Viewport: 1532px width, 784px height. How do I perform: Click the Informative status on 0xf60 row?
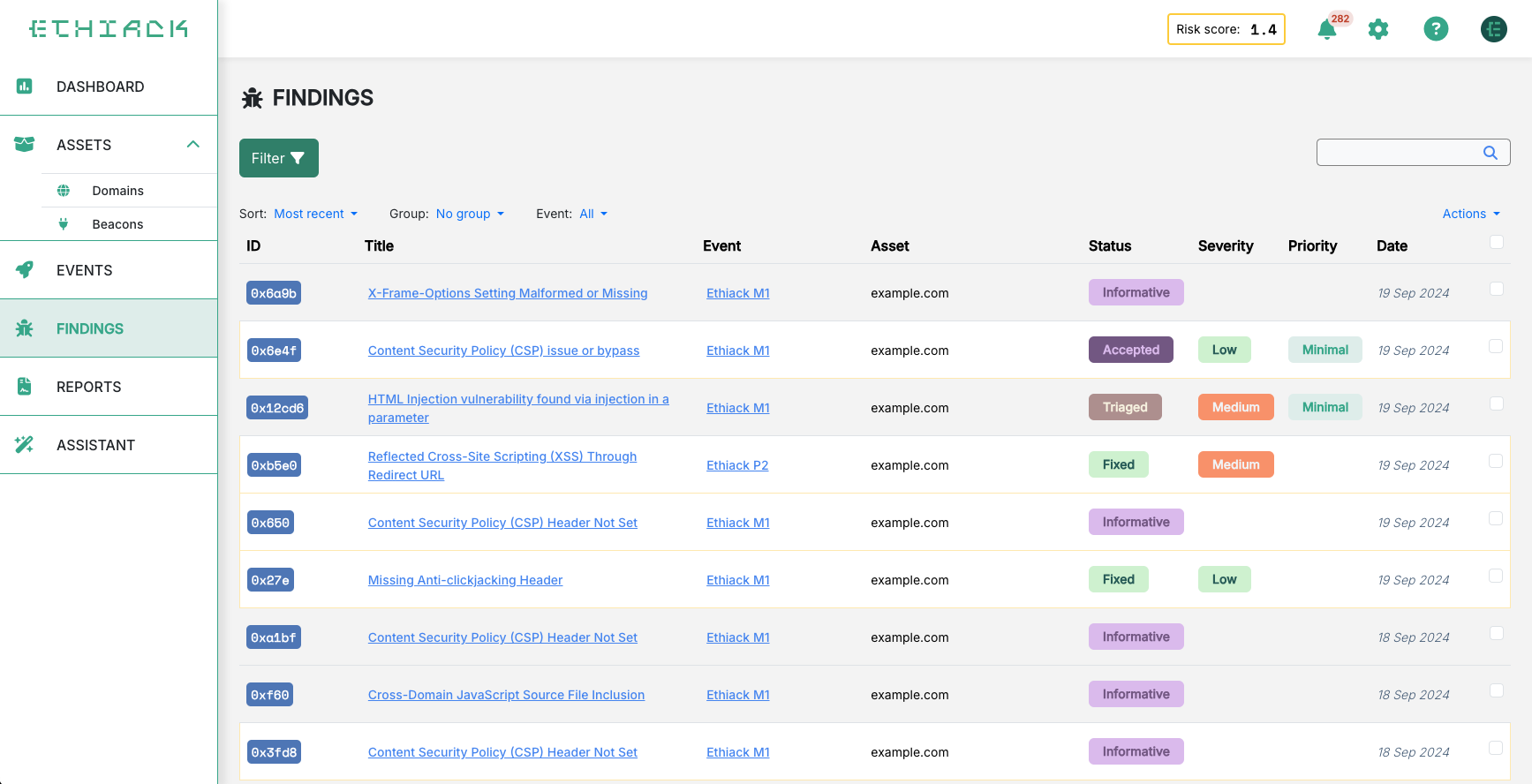pos(1136,694)
